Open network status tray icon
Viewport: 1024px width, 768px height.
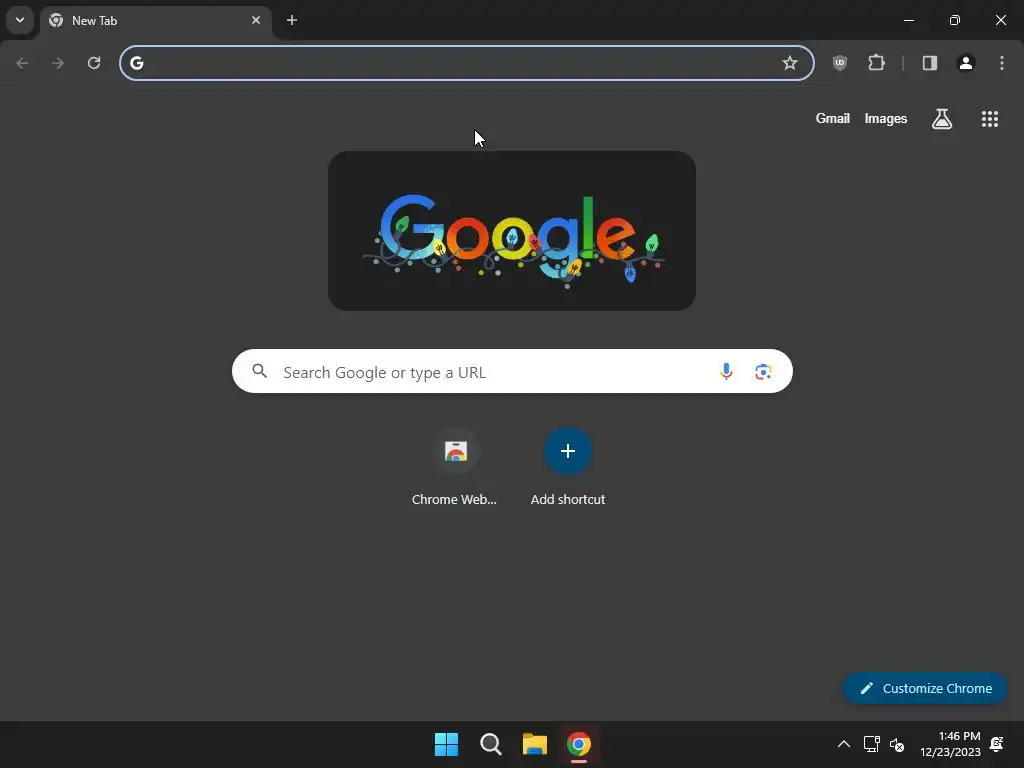[871, 744]
